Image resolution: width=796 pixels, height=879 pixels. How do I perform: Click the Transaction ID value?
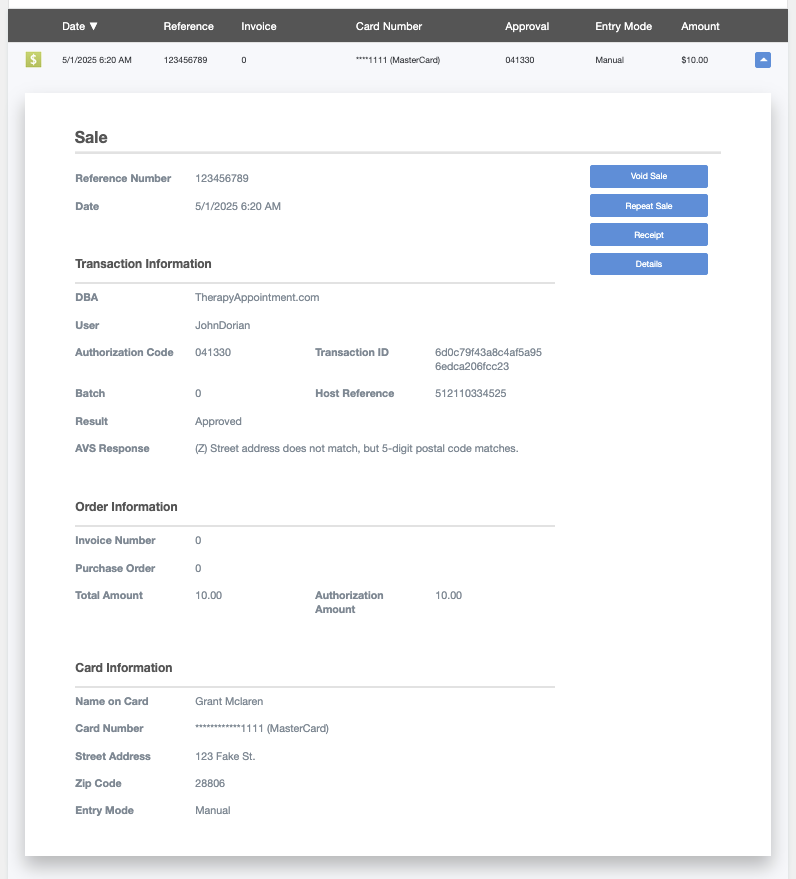coord(488,359)
